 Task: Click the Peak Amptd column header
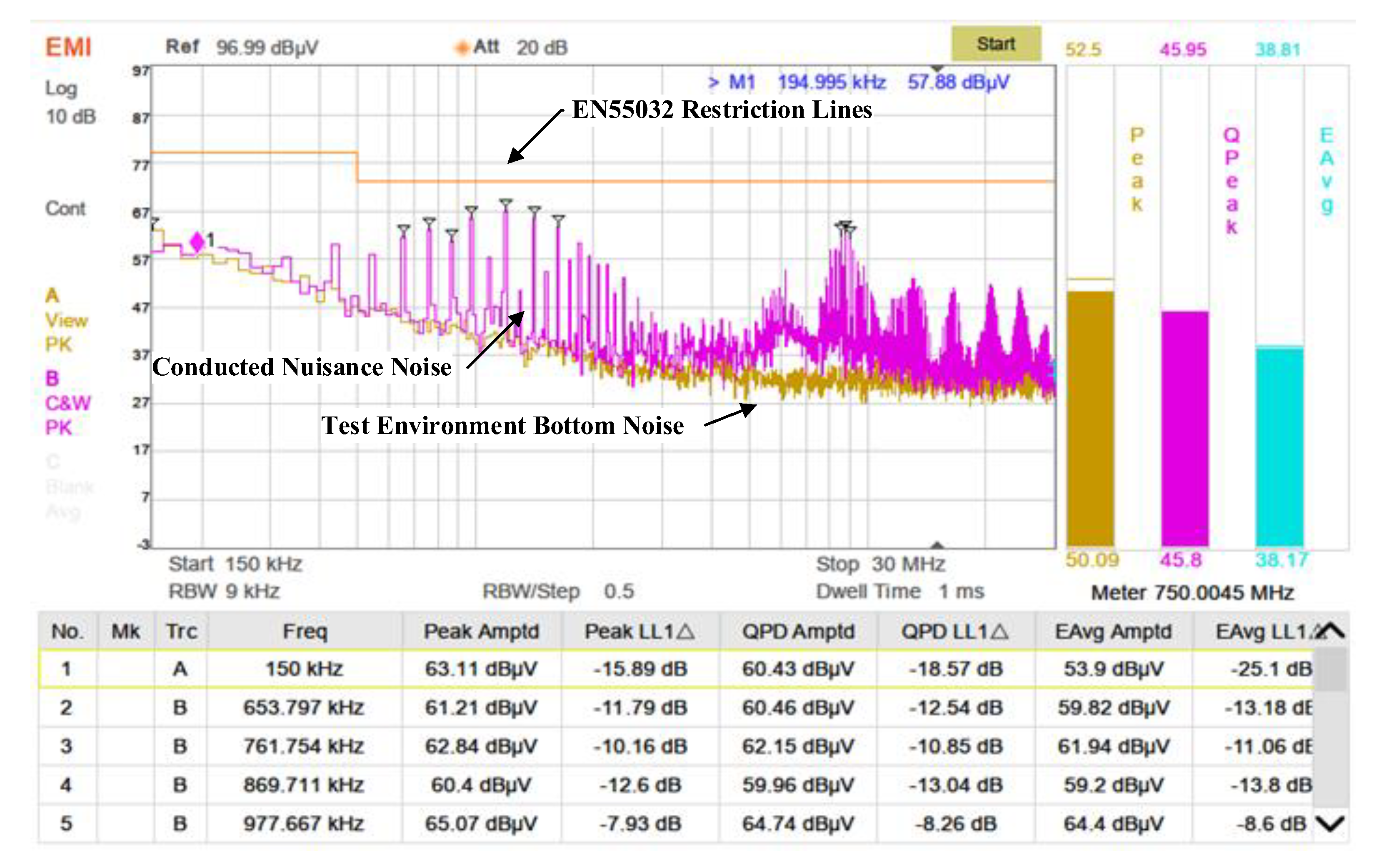pos(481,631)
